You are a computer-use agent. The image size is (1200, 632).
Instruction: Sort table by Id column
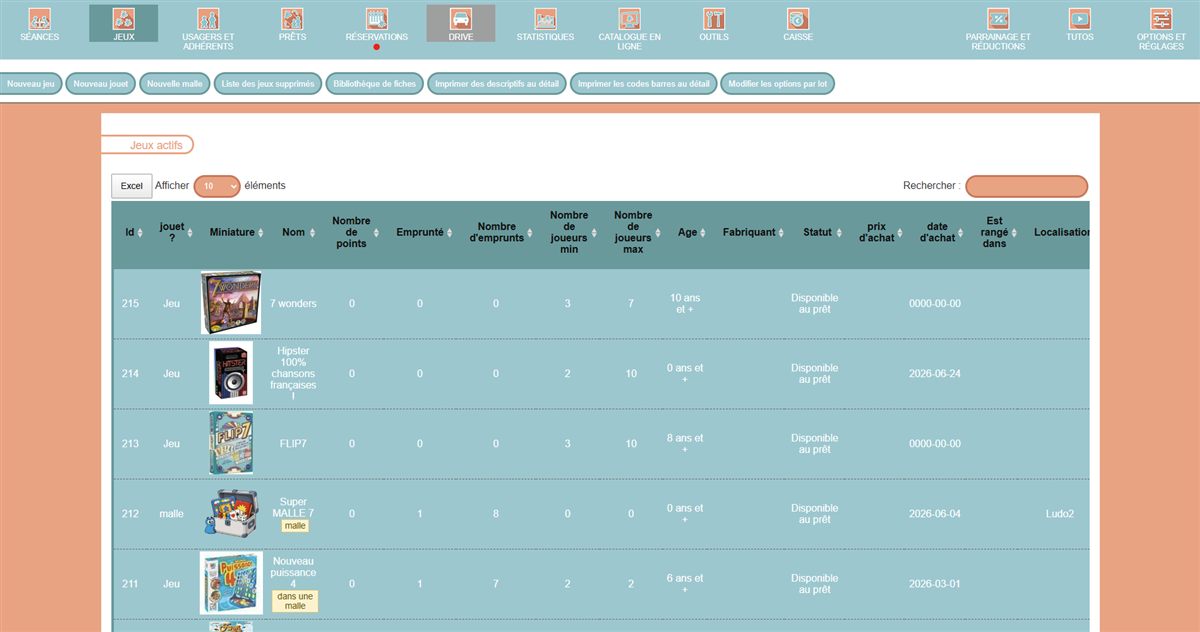pyautogui.click(x=132, y=232)
